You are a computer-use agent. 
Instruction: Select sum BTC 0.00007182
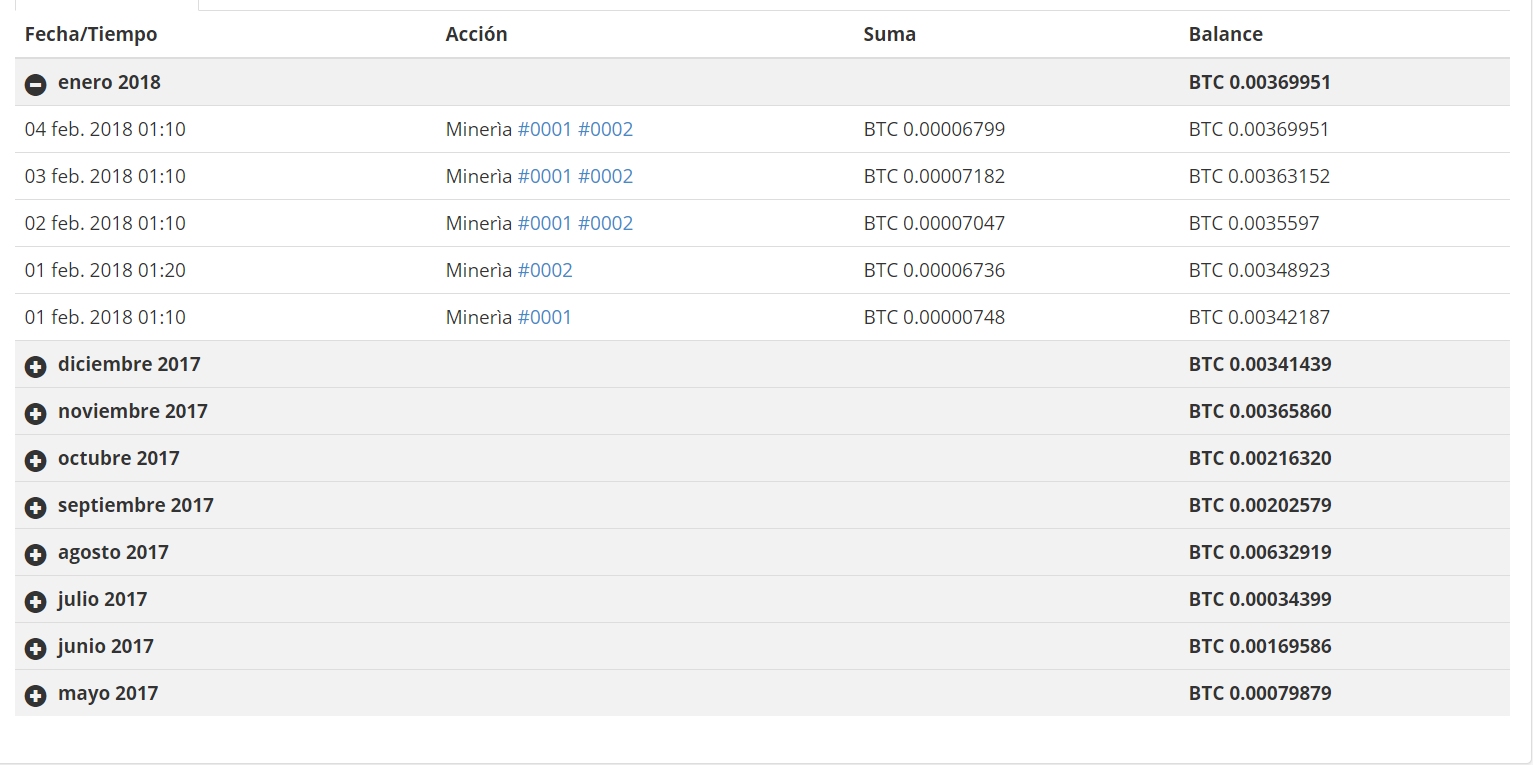point(934,176)
